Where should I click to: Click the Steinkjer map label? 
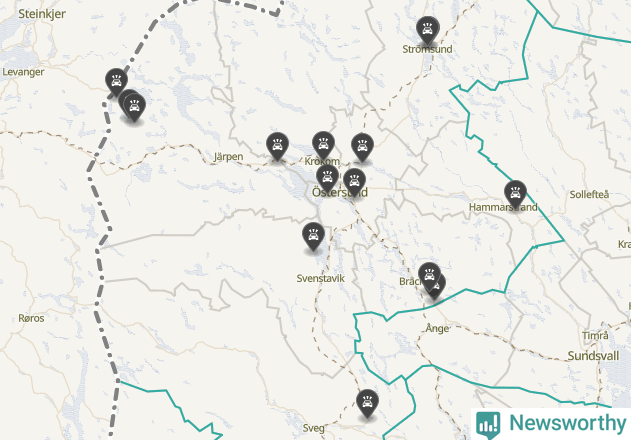click(42, 14)
